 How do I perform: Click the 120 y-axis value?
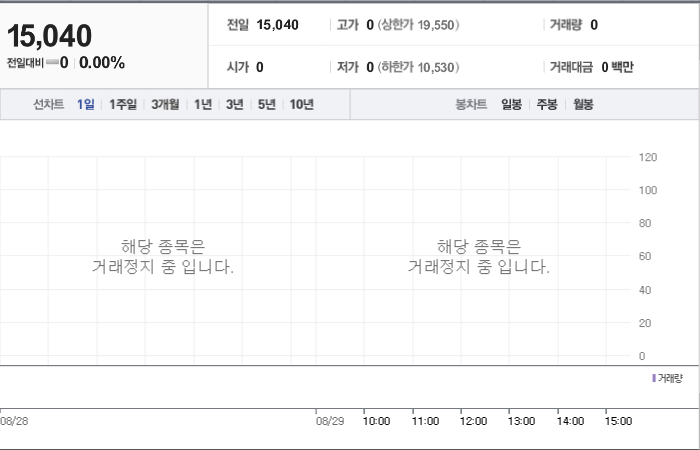tap(648, 157)
